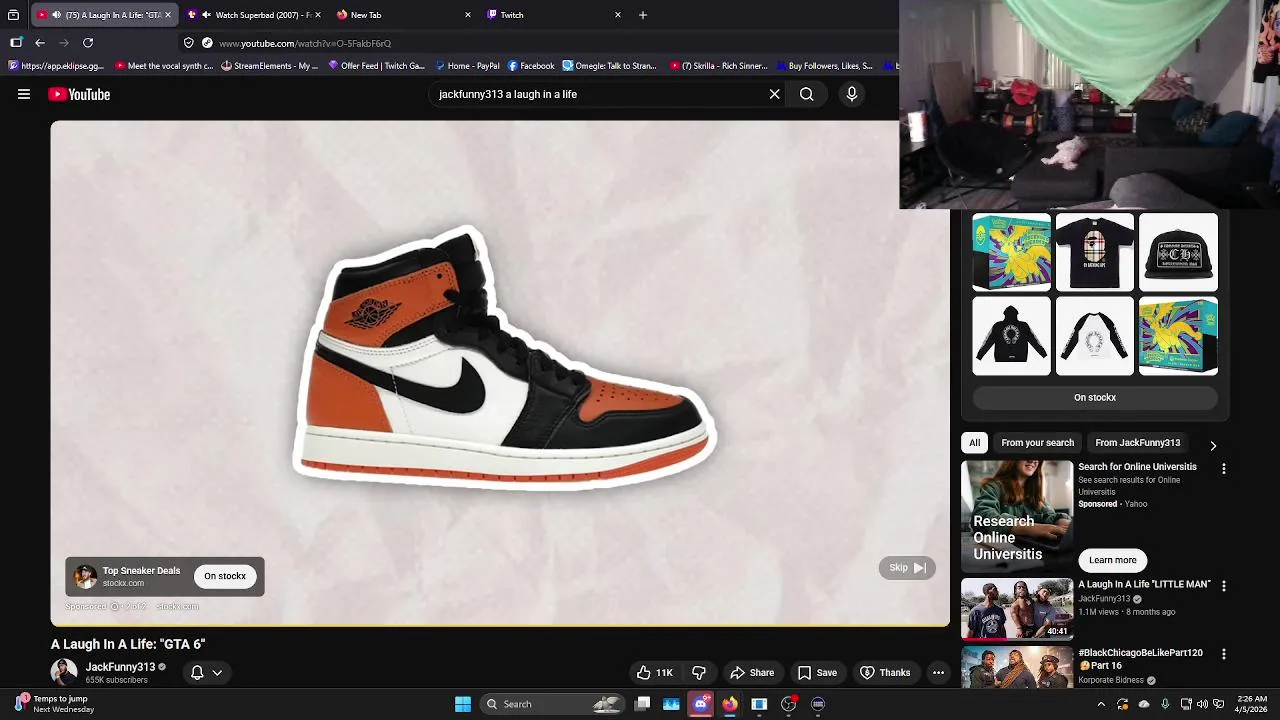Play A Laugh In A Life LITTLE MAN thumbnail
Viewport: 1280px width, 720px height.
click(1017, 609)
